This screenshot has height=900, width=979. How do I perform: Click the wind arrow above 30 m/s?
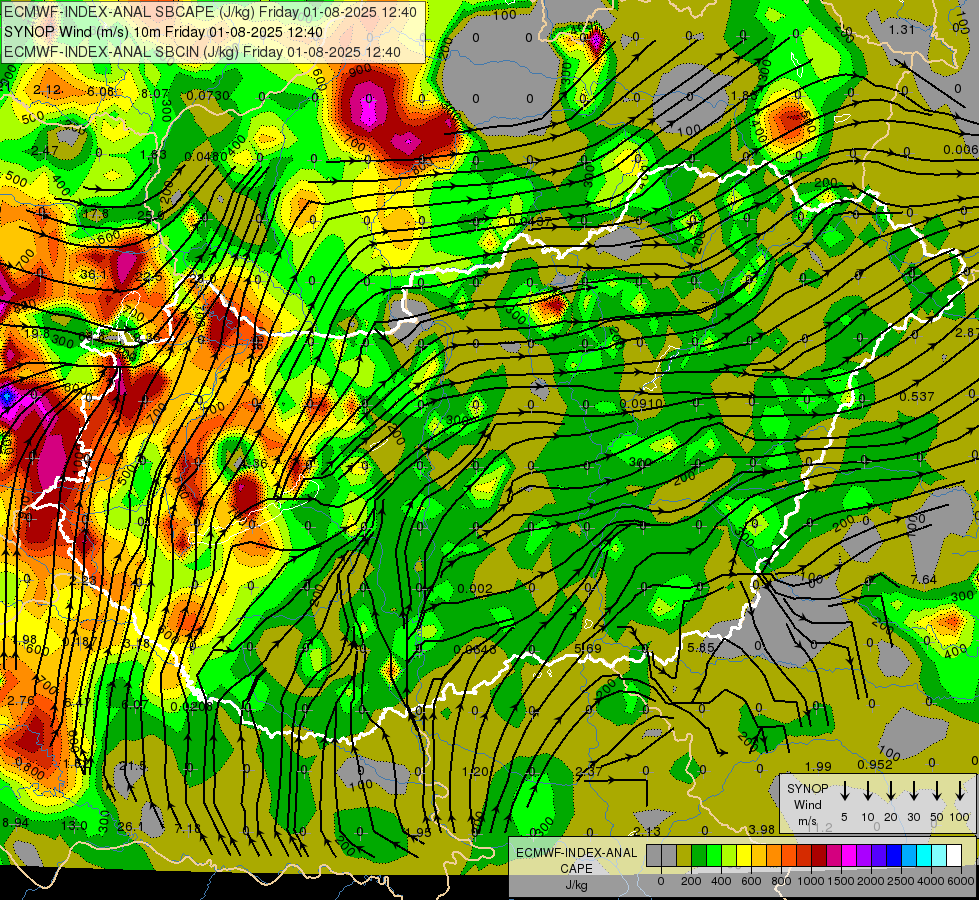pos(914,791)
